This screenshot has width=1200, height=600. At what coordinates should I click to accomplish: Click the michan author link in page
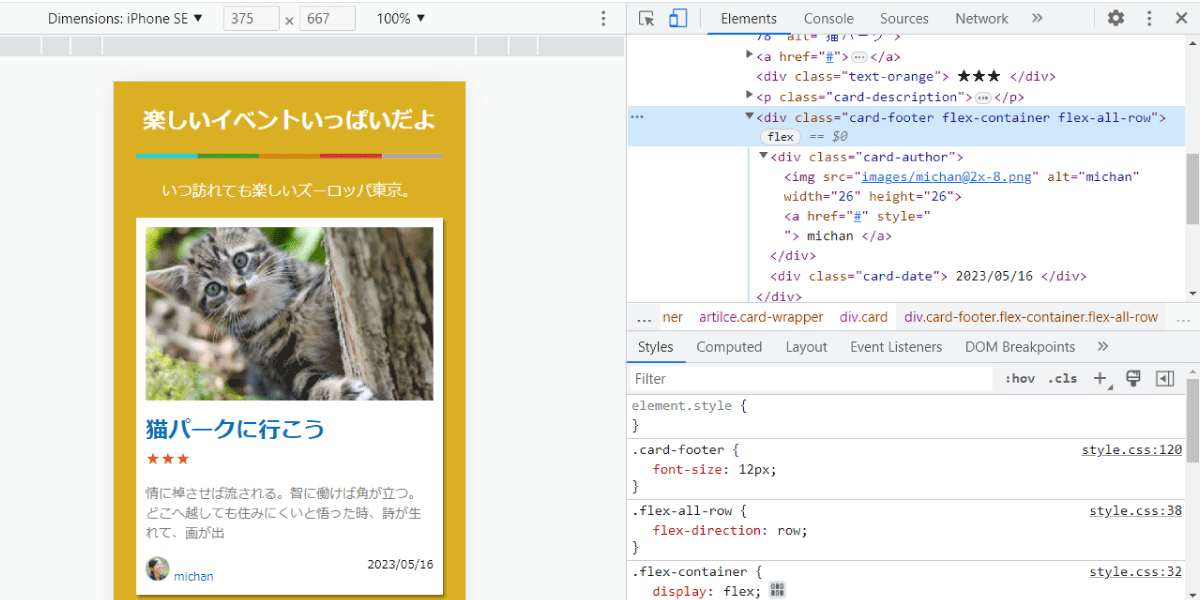[x=193, y=576]
